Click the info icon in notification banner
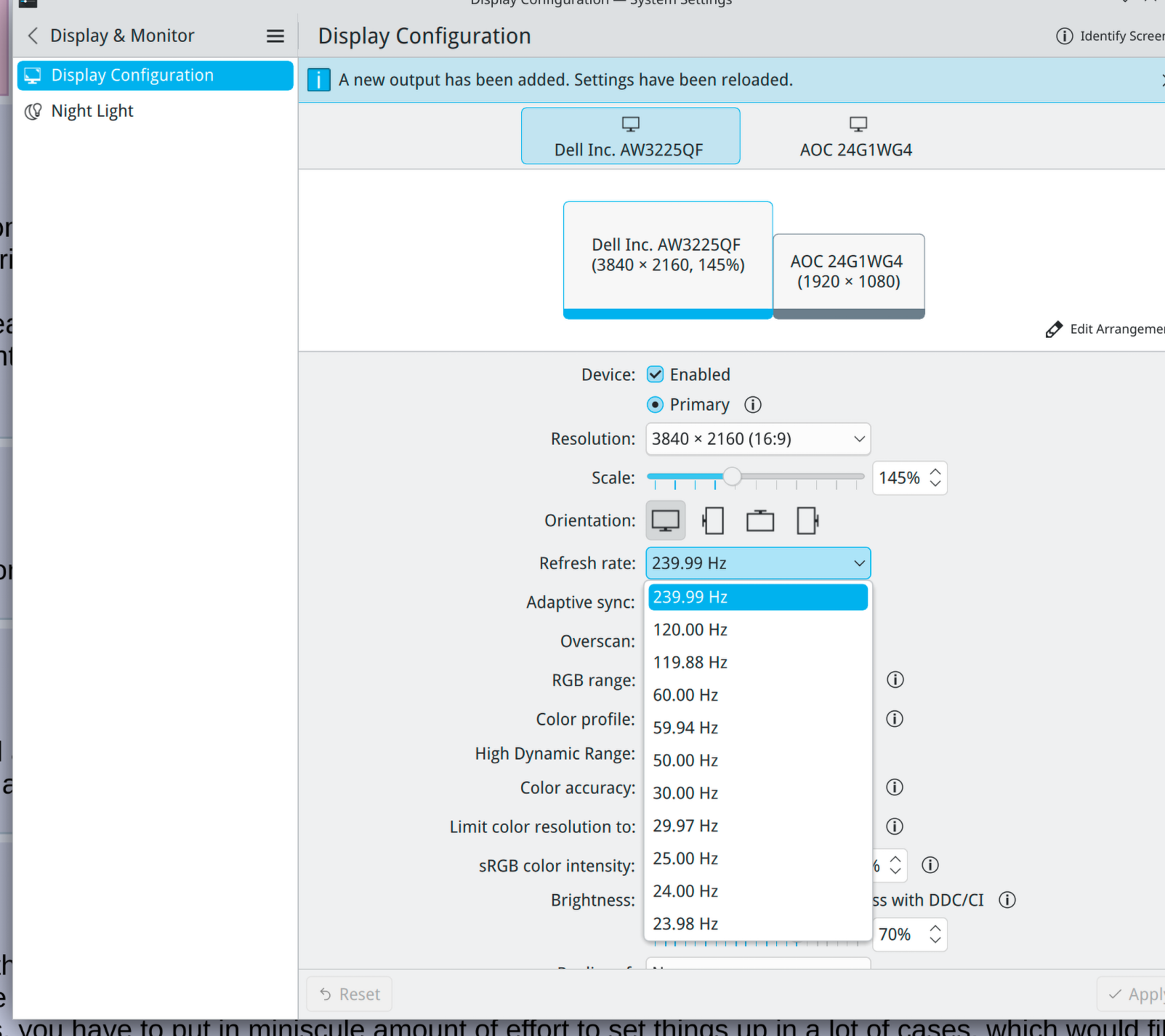Screen dimensions: 1165x1036 (x=318, y=80)
